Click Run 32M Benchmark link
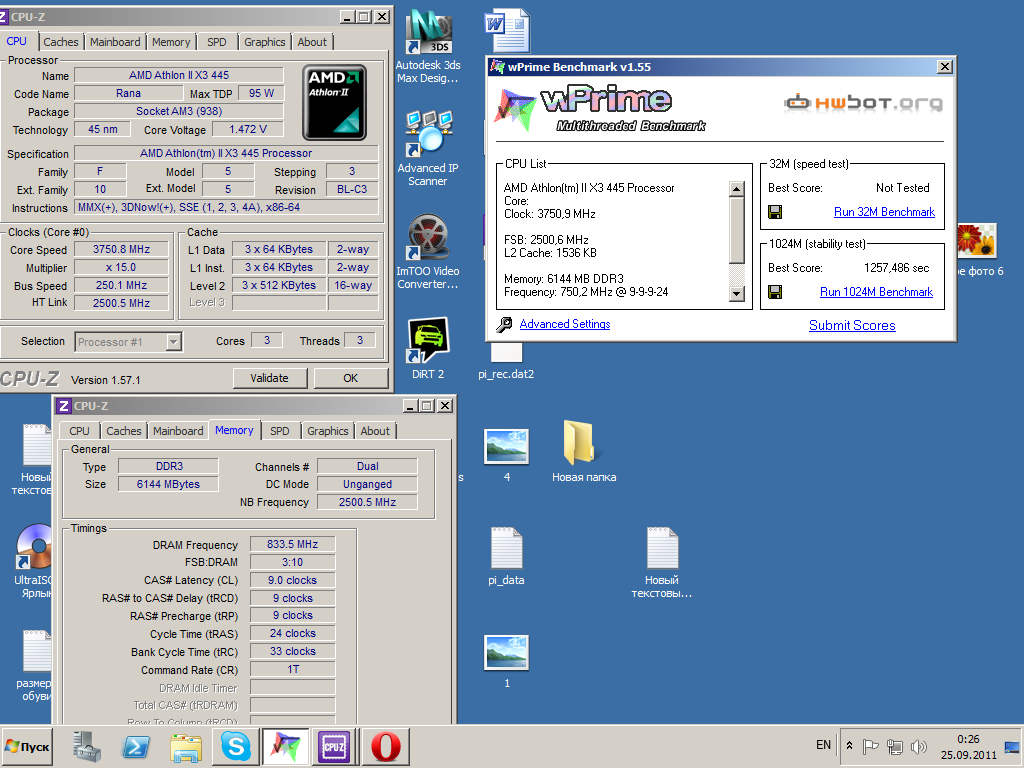1024x768 pixels. click(884, 212)
